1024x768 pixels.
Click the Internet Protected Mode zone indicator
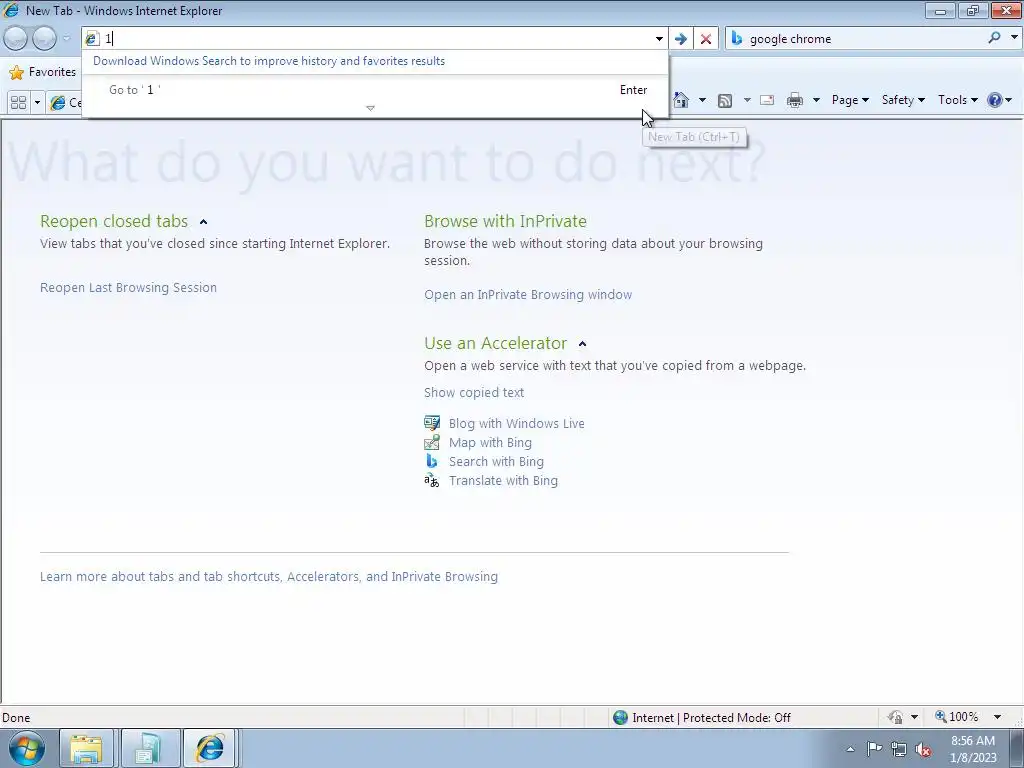click(702, 718)
